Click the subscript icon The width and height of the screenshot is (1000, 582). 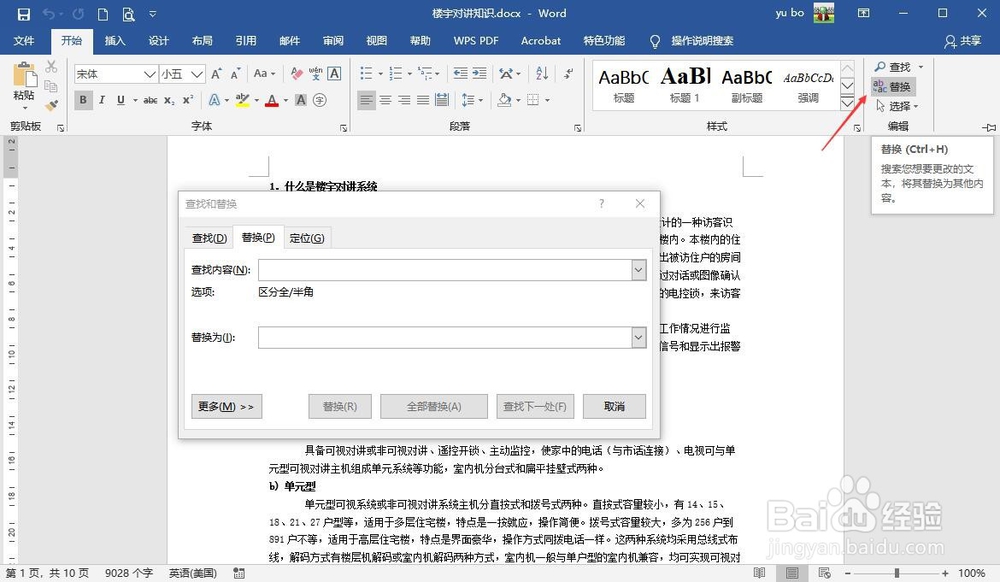[x=168, y=98]
